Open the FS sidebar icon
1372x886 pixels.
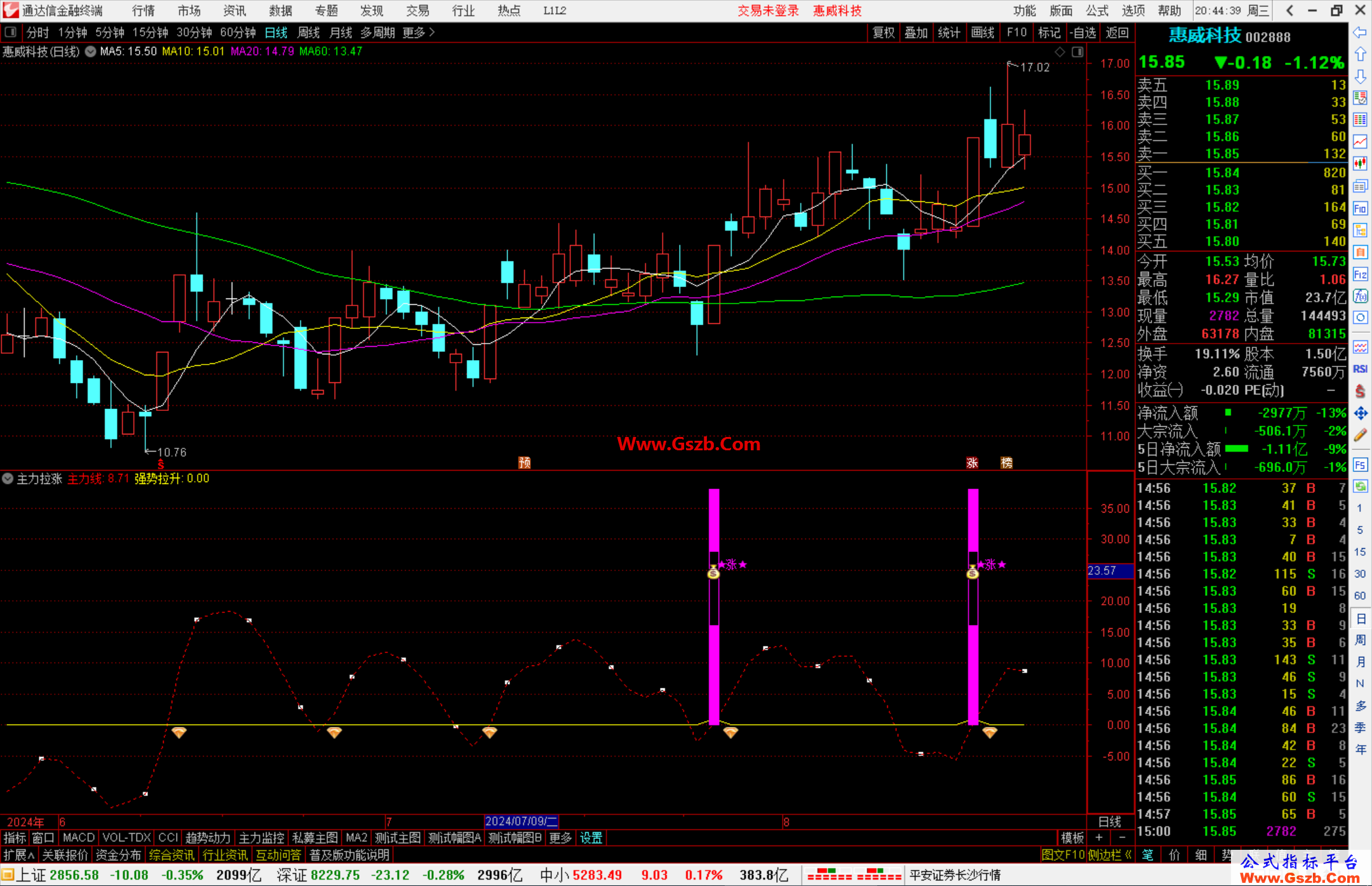pos(1360,465)
